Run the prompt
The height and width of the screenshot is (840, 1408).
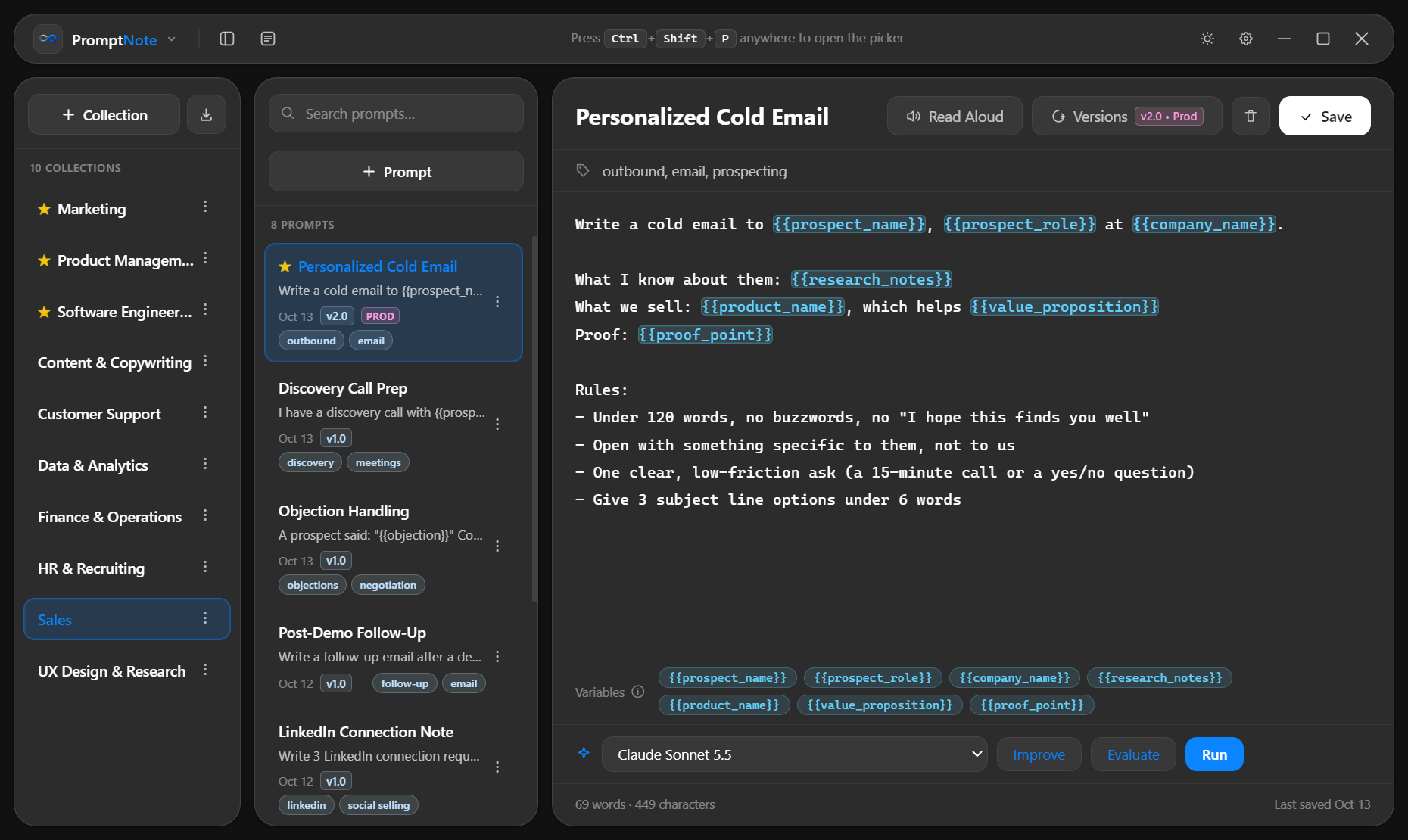1214,754
